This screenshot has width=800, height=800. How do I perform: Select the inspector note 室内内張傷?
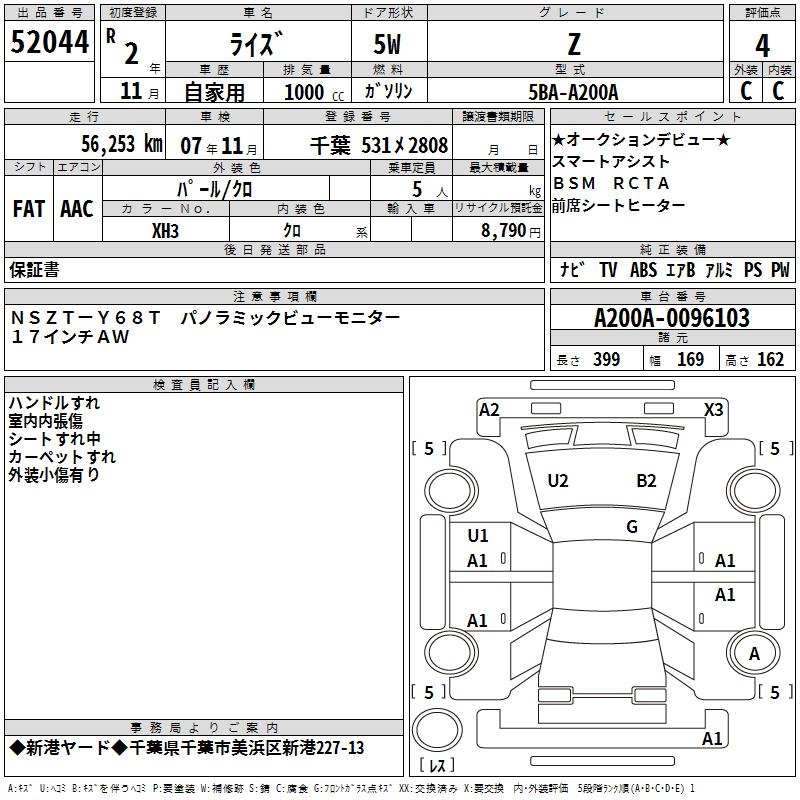tap(45, 421)
